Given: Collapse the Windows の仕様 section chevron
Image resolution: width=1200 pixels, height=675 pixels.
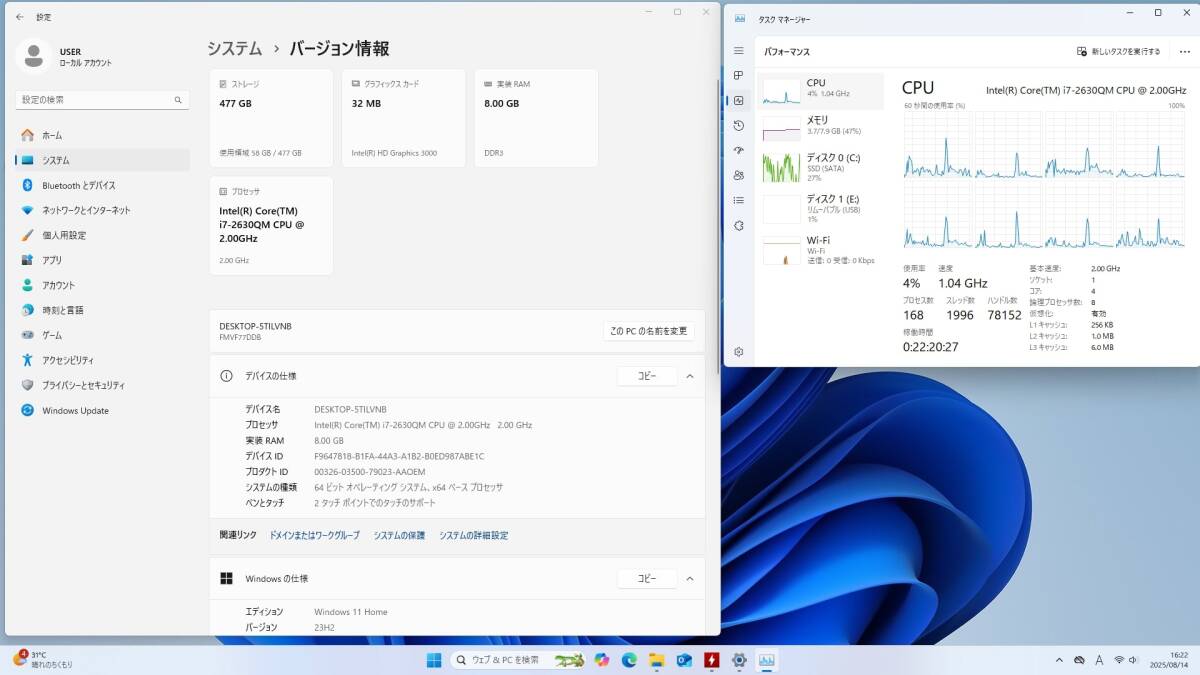Looking at the screenshot, I should click(689, 578).
